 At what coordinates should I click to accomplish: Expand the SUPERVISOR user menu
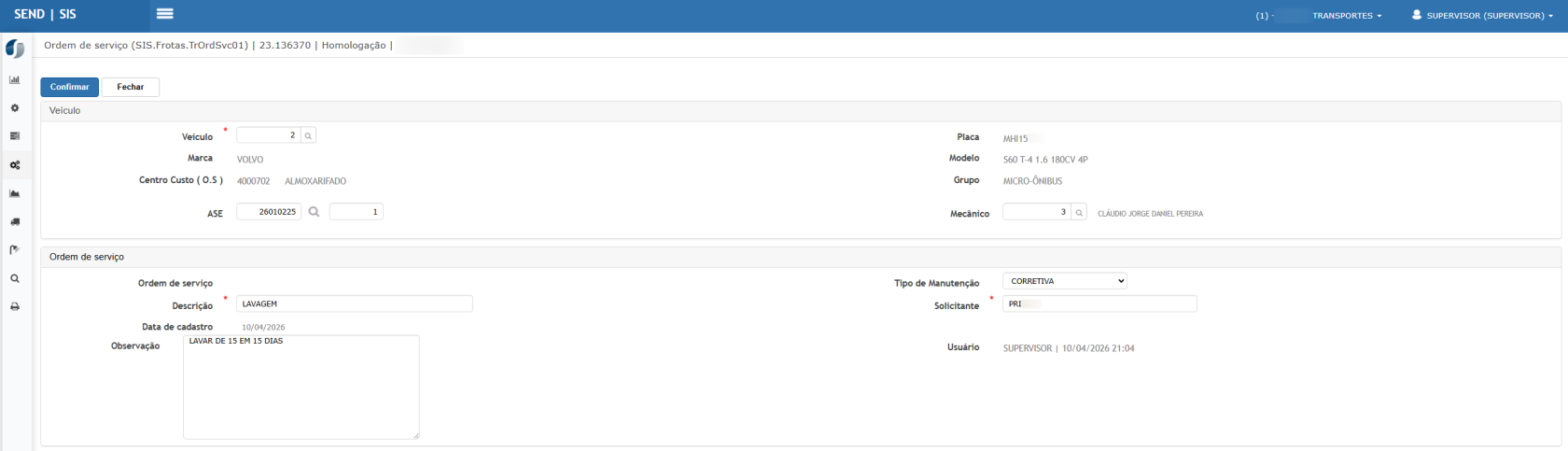coord(1483,16)
